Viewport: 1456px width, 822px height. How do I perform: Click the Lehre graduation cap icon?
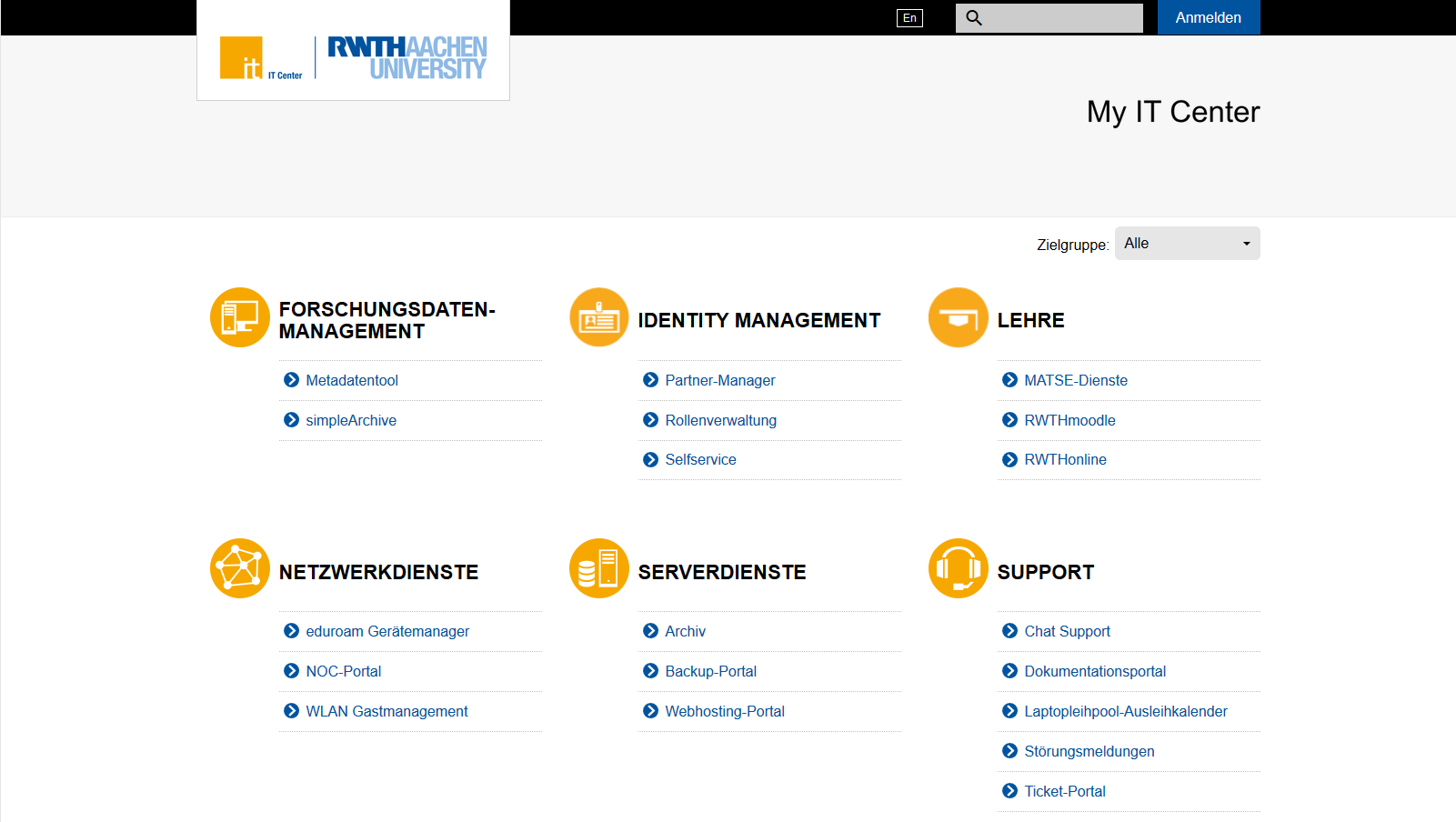(958, 317)
